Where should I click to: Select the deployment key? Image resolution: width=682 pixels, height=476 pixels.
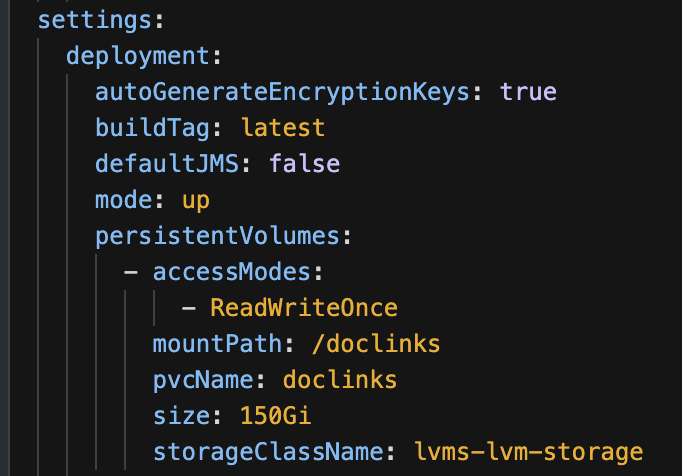[x=137, y=57]
